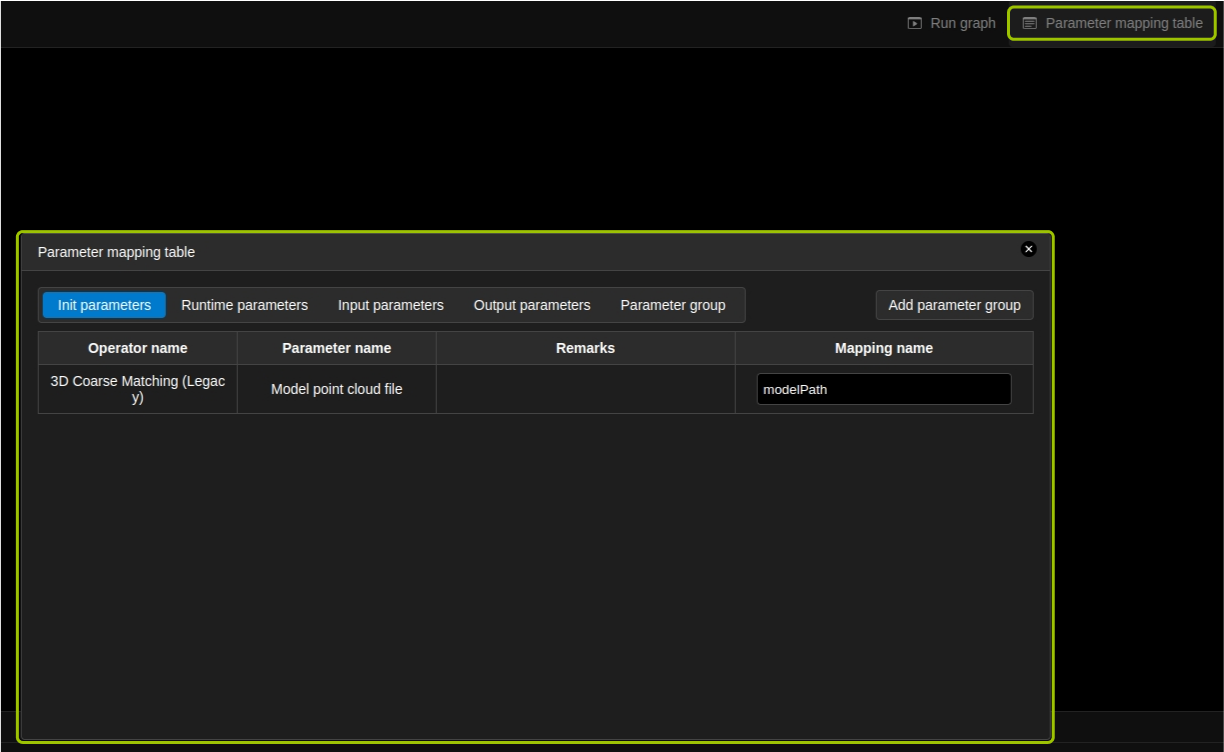Click the Model point cloud file cell

336,389
